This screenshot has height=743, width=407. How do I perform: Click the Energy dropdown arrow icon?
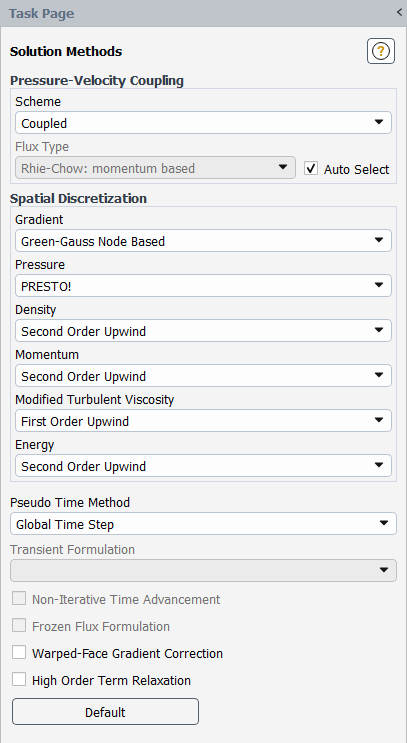pos(379,465)
